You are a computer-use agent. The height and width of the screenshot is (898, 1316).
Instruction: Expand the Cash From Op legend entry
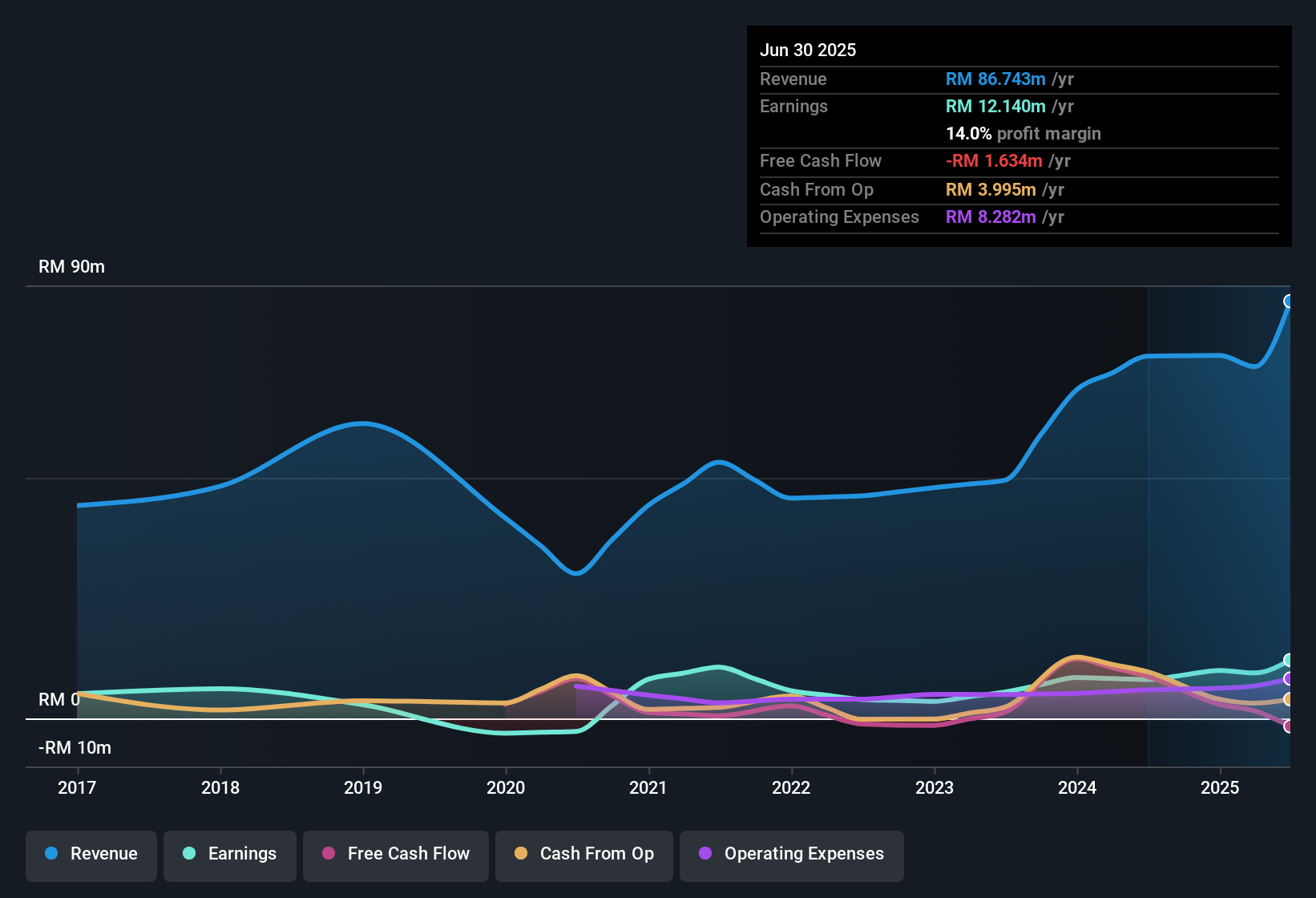coord(583,856)
